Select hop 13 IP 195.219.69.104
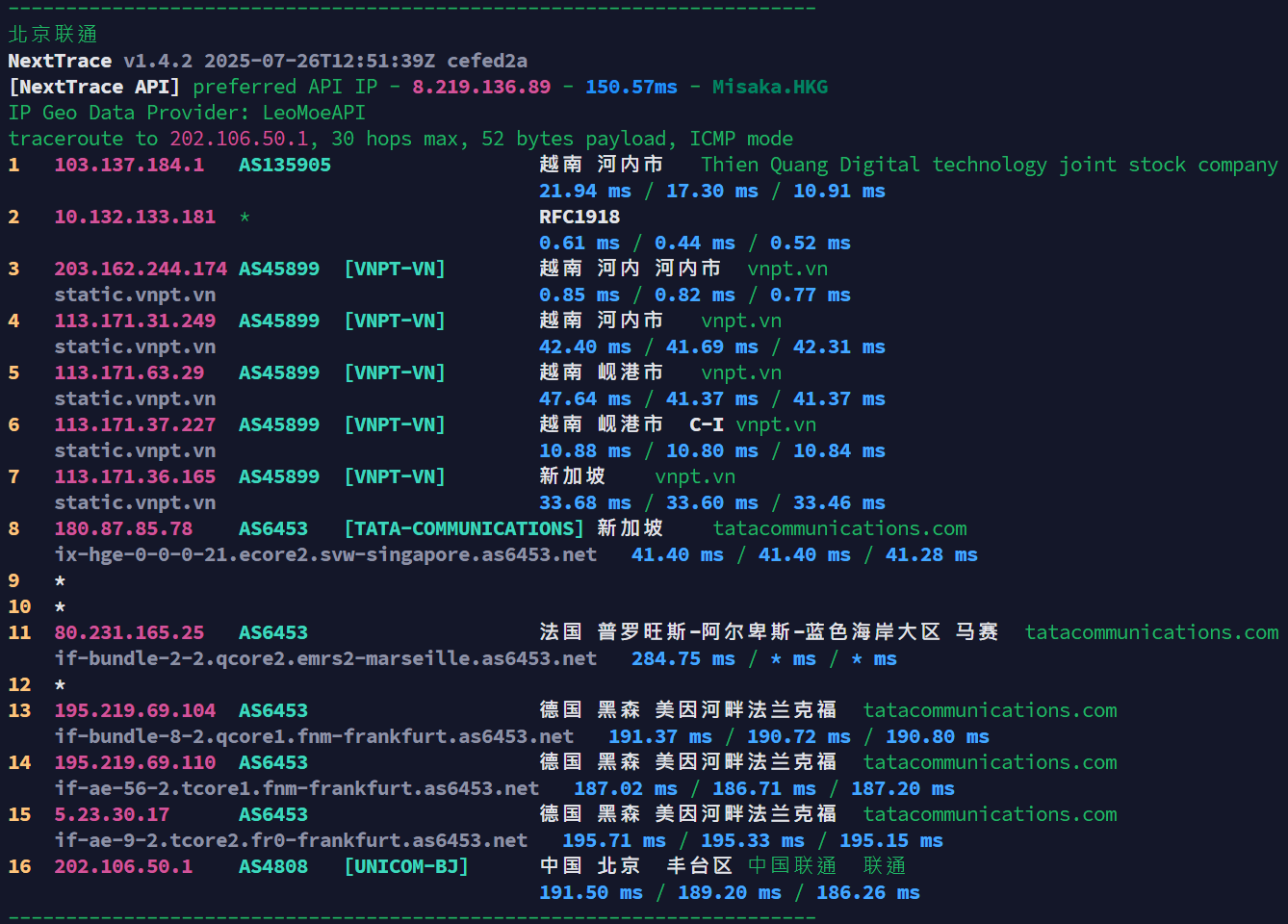 [135, 710]
